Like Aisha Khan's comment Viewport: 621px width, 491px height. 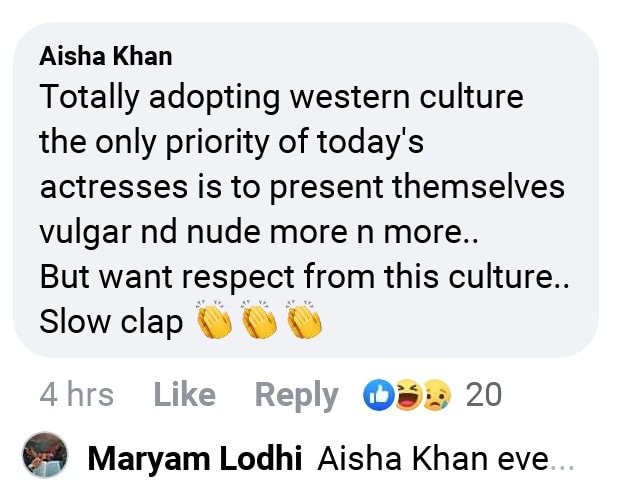point(184,395)
